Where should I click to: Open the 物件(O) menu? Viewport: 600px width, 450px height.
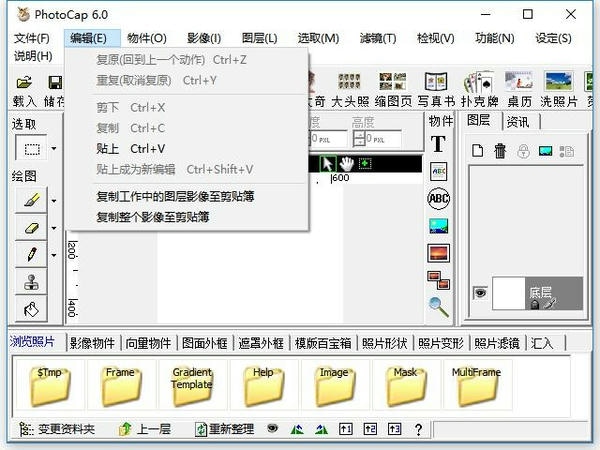147,38
